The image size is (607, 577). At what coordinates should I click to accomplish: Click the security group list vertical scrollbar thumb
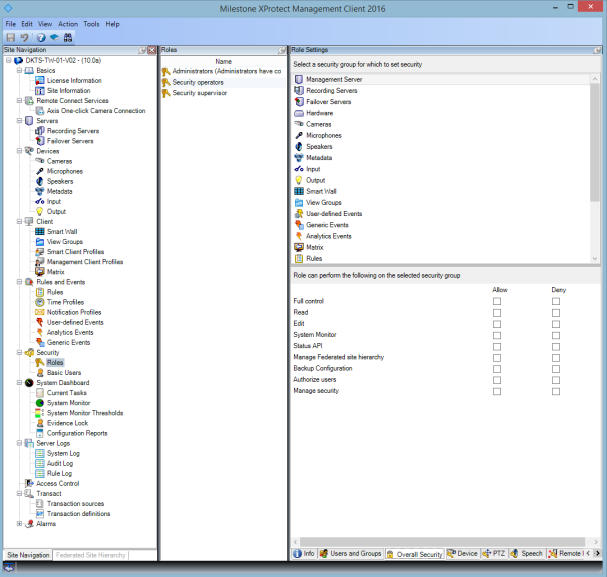[x=595, y=142]
